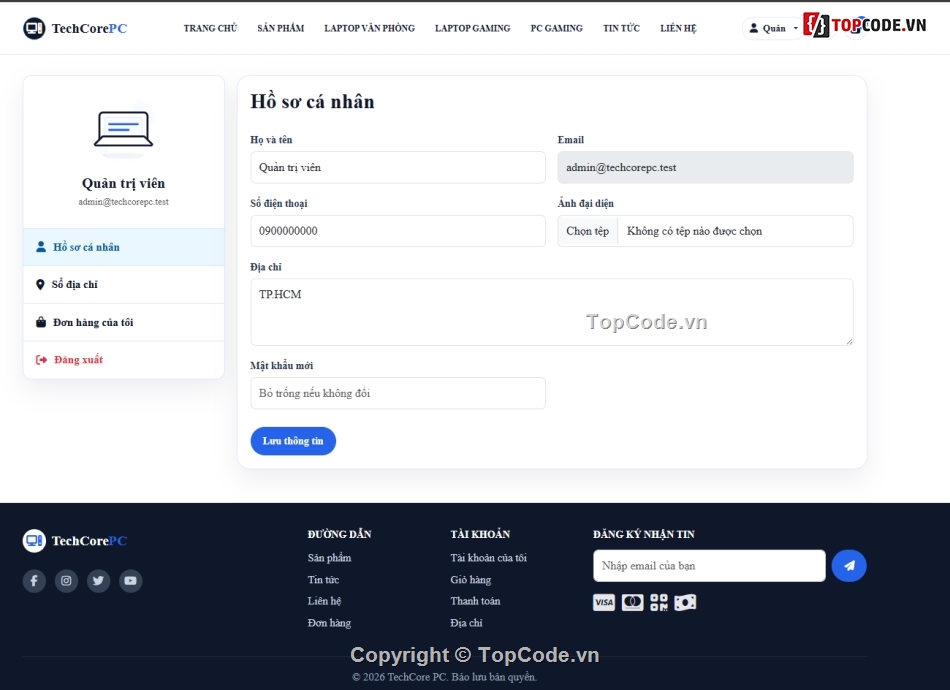The height and width of the screenshot is (690, 950).
Task: Open footer link Liên hệ
Action: coord(324,601)
